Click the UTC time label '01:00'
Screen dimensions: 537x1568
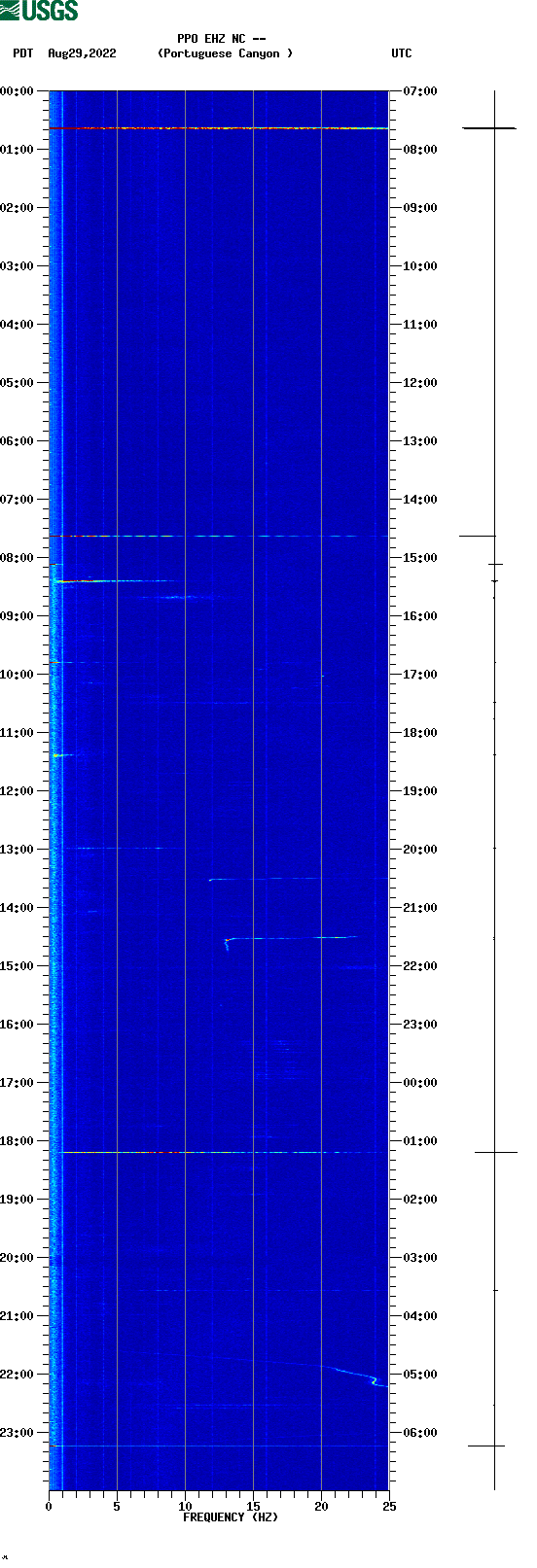click(x=420, y=1141)
